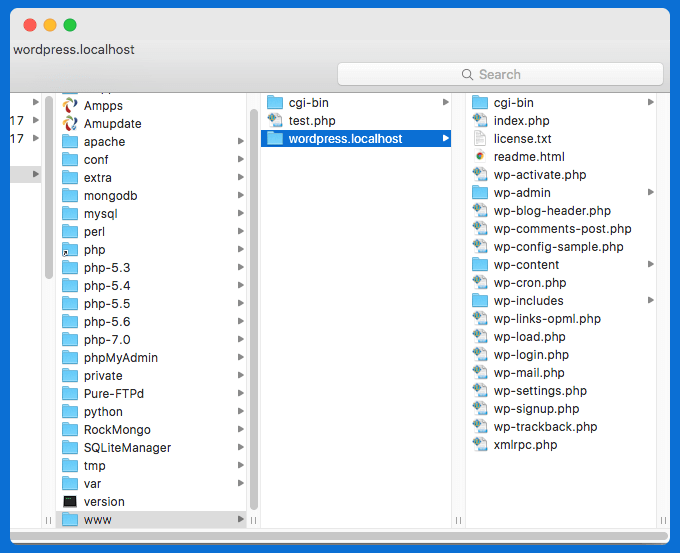Click in the Search field
Viewport: 680px width, 553px height.
pos(500,75)
